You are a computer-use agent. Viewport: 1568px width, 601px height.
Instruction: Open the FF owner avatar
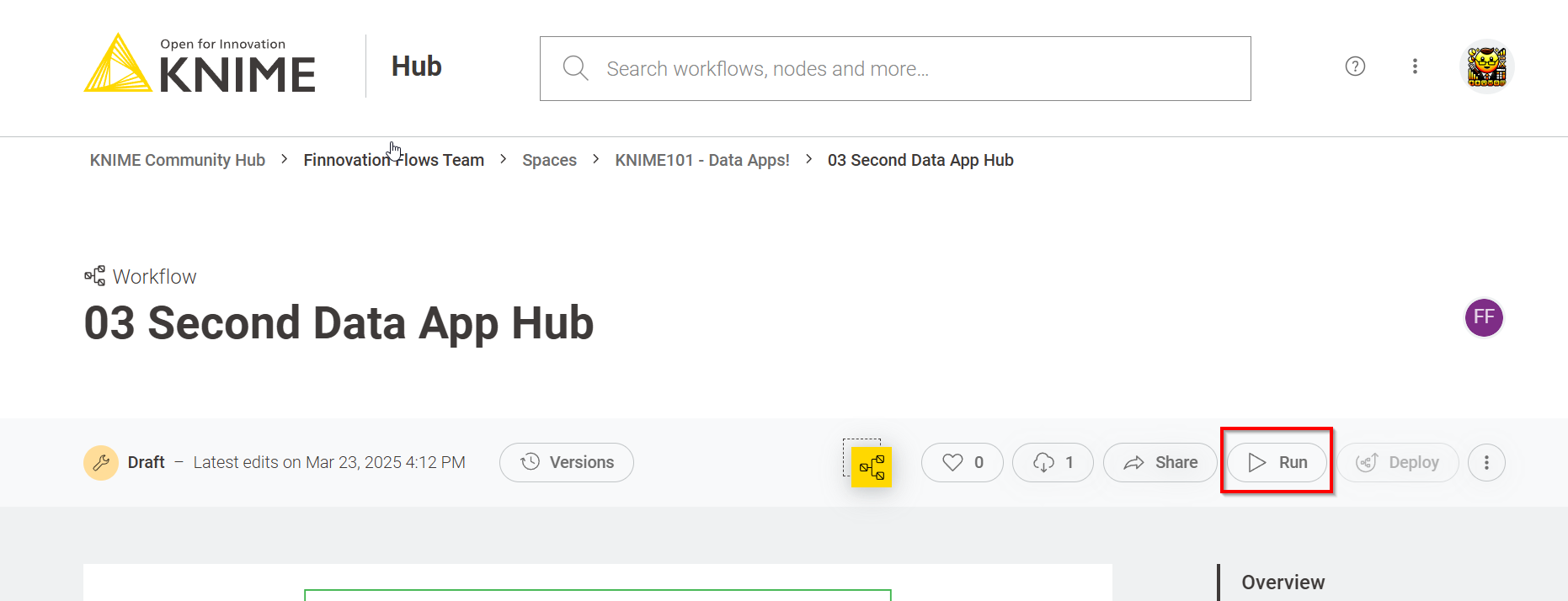1484,317
